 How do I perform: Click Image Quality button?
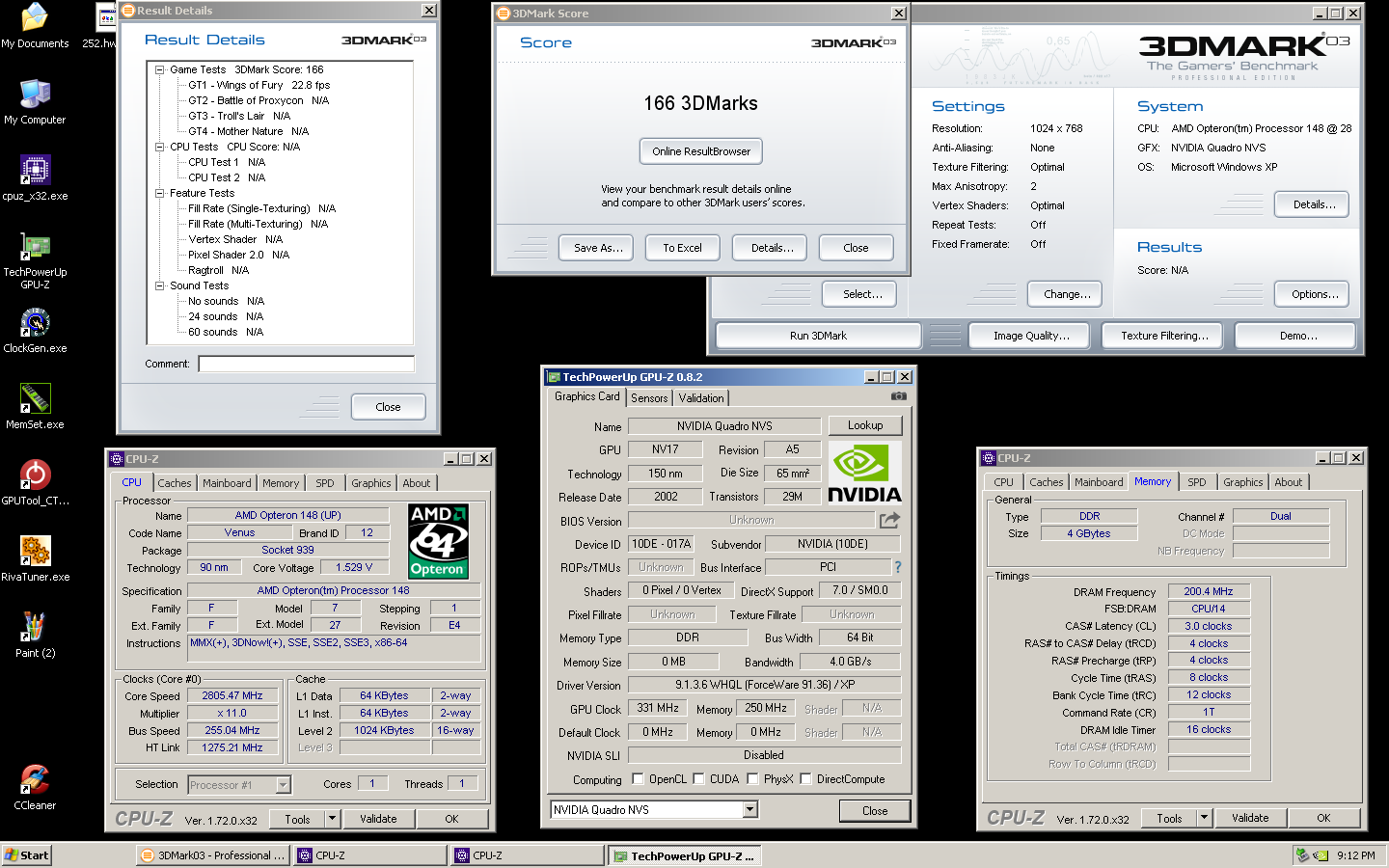[x=1031, y=336]
